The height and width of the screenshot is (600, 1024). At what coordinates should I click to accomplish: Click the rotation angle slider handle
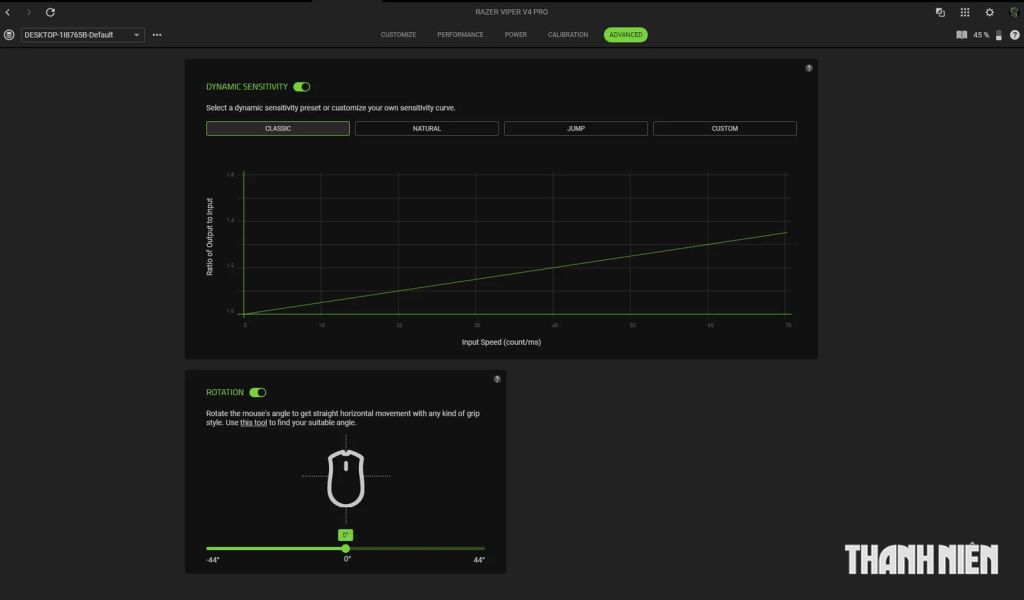tap(345, 548)
